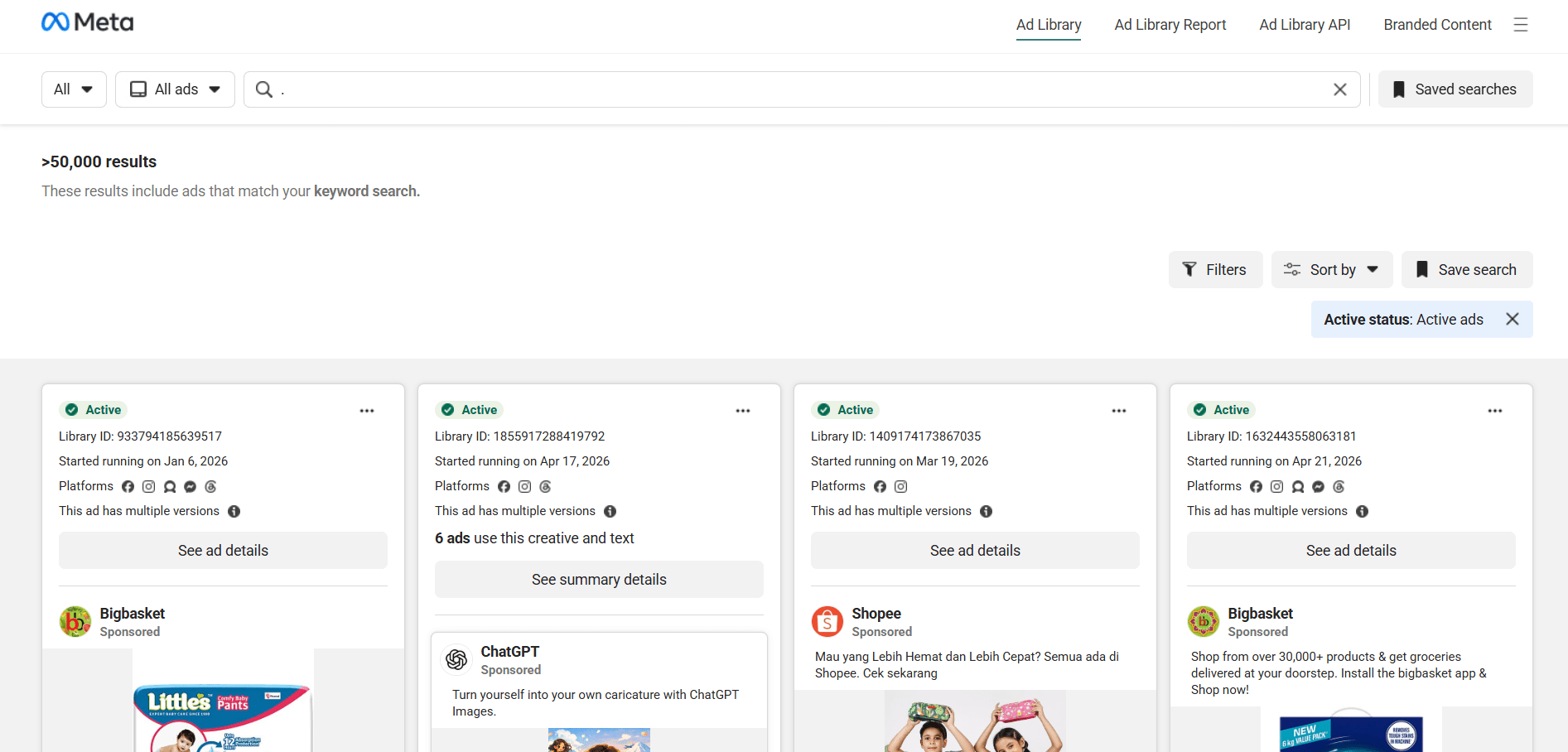See ad details for Bigbasket Jan 6 ad
This screenshot has width=1568, height=752.
point(223,551)
